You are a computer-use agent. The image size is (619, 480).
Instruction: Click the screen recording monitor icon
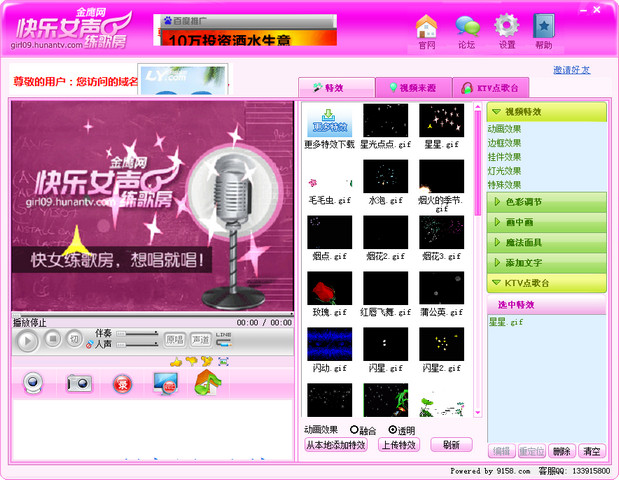[x=166, y=383]
